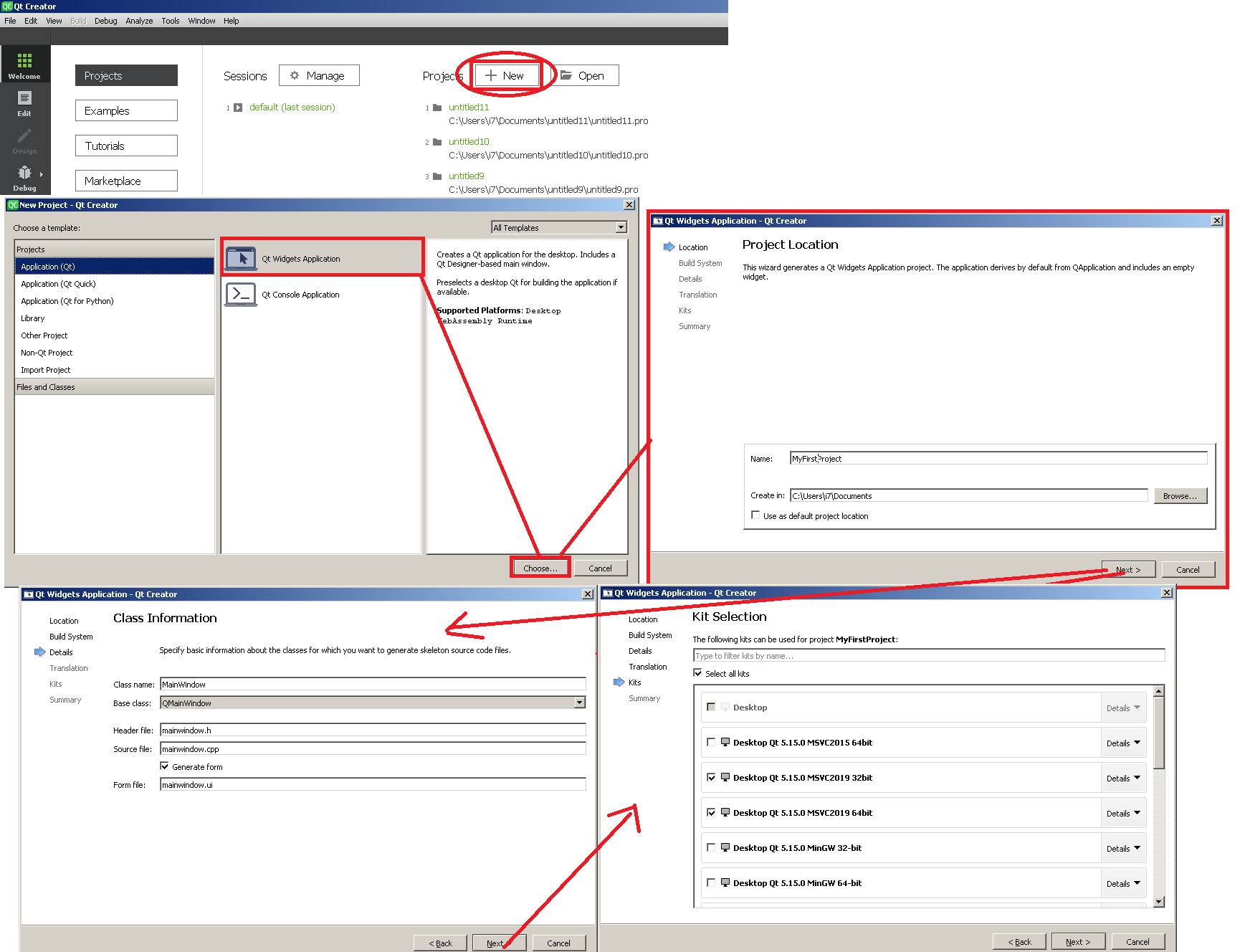Expand Details for MinGW 32-bit kit
Image resolution: width=1240 pixels, height=952 pixels.
(x=1123, y=848)
